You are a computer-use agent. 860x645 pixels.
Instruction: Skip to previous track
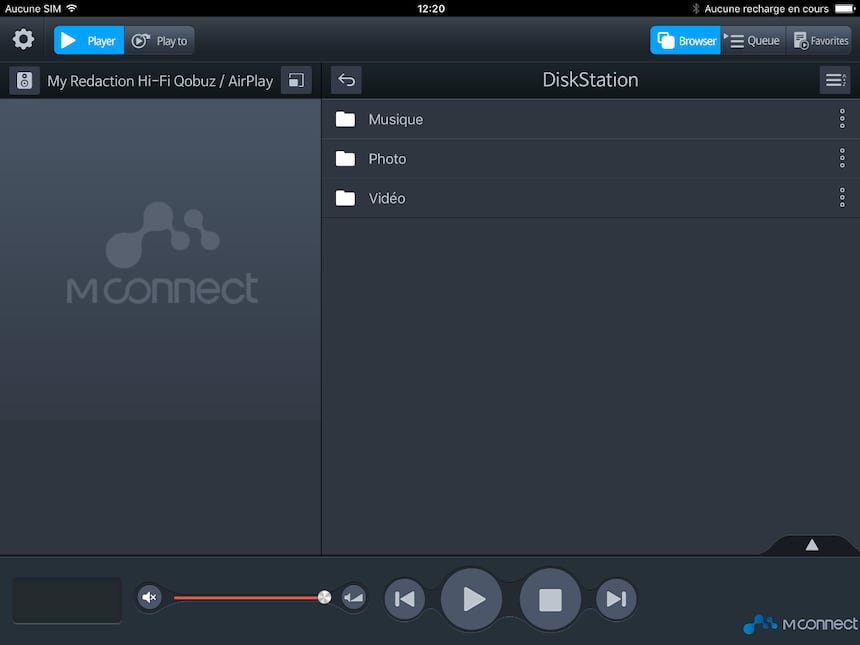click(x=405, y=599)
